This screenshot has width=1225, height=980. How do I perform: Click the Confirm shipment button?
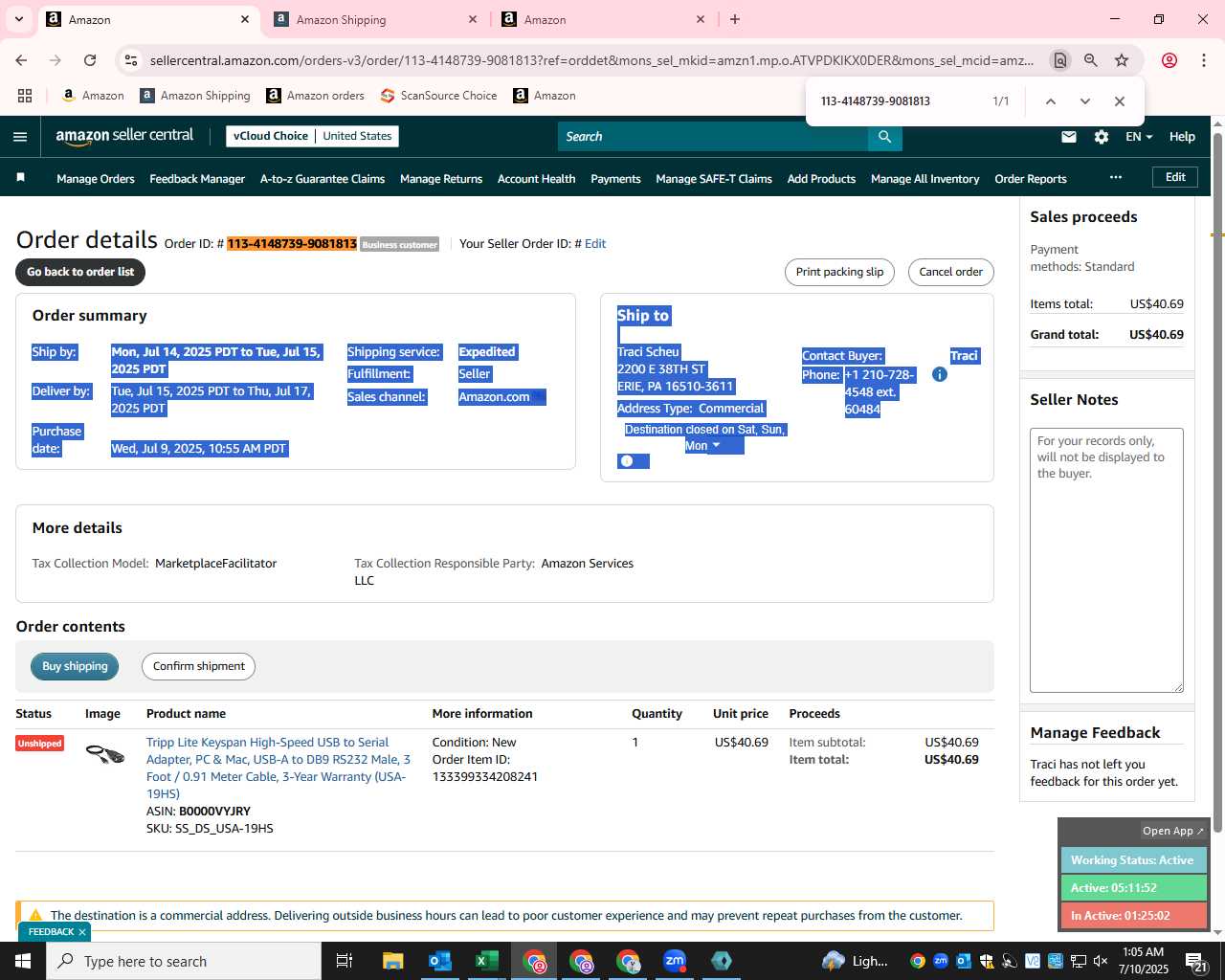point(199,666)
